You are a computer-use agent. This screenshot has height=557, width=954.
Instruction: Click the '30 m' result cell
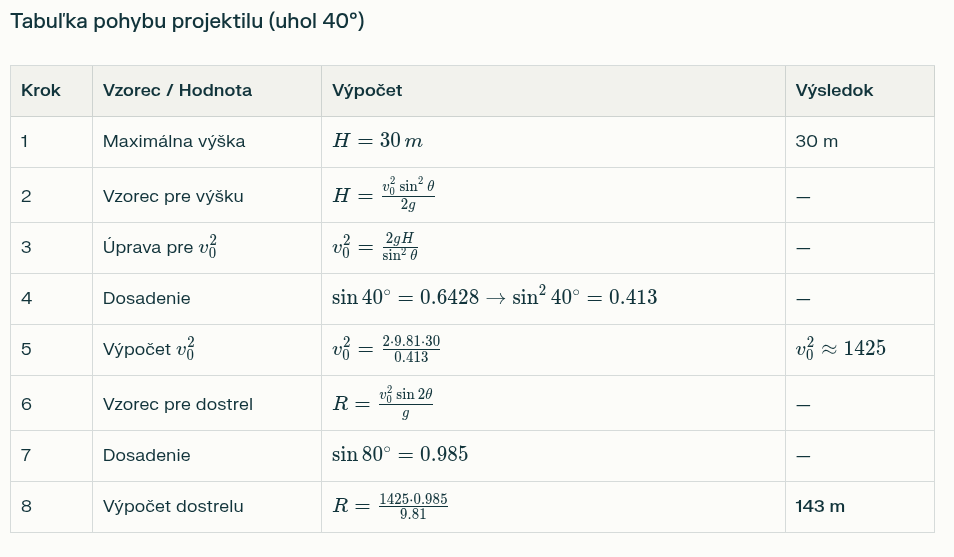coord(816,141)
